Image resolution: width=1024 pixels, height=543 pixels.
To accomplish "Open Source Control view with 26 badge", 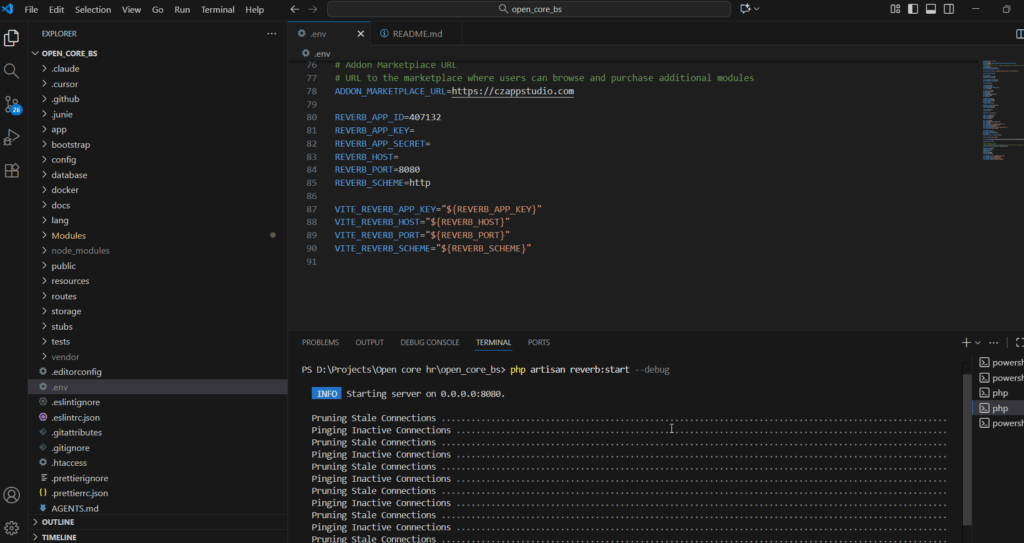I will 12,104.
